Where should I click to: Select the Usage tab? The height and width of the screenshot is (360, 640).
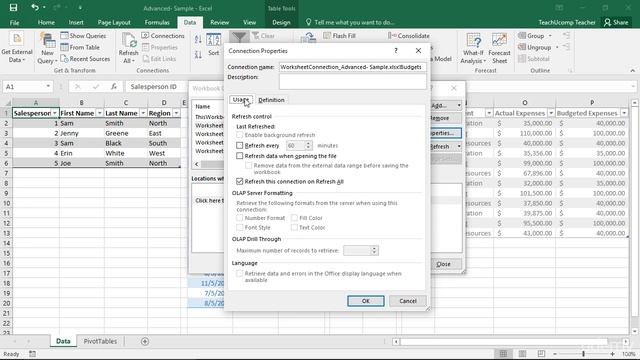coord(241,100)
